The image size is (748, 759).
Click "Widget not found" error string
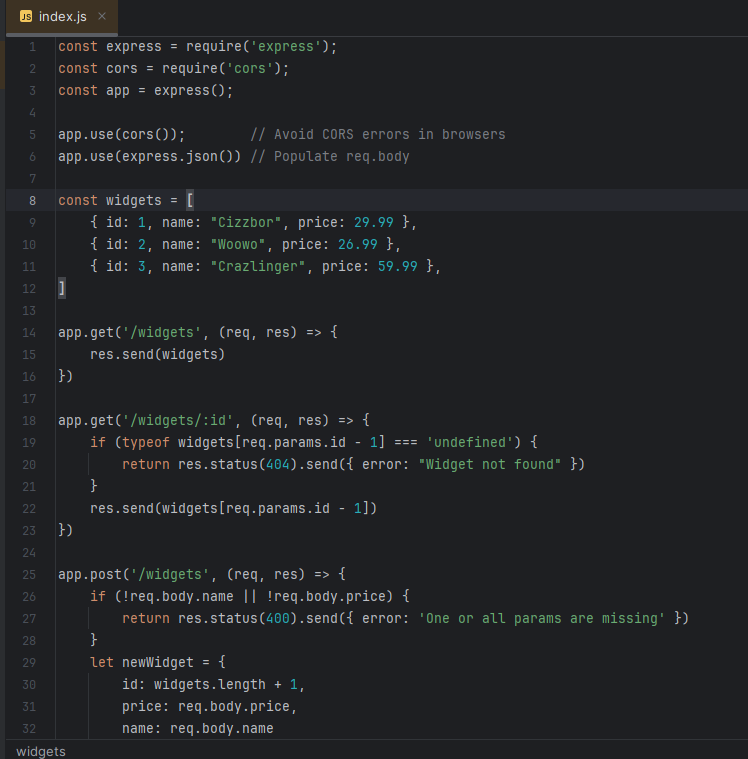(x=489, y=464)
